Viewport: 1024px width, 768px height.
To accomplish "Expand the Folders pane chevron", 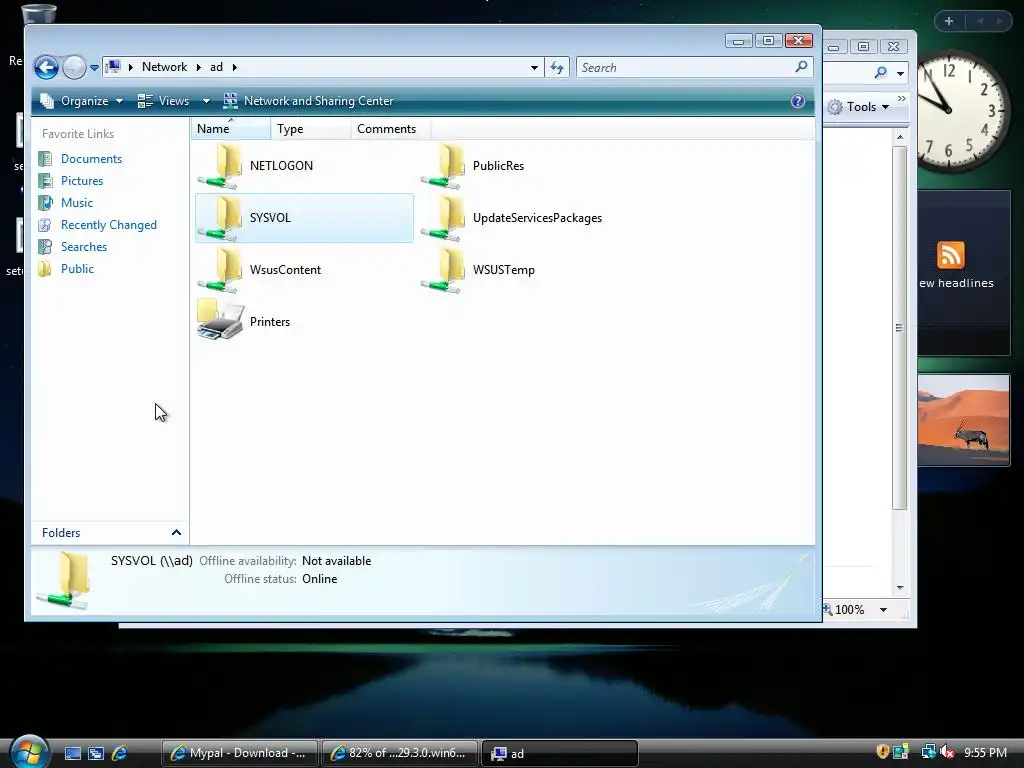I will coord(176,532).
